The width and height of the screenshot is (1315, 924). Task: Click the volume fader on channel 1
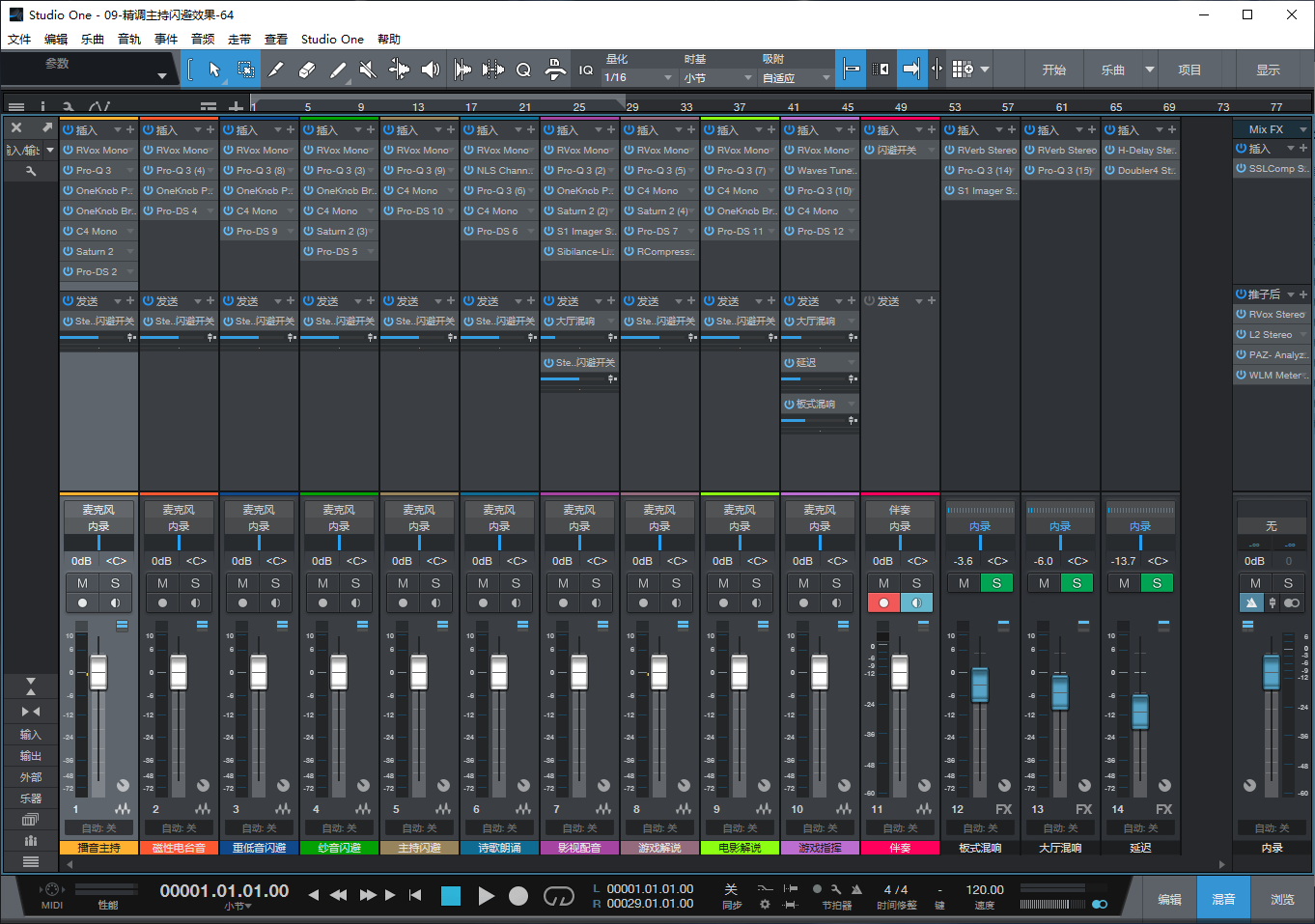coord(97,671)
